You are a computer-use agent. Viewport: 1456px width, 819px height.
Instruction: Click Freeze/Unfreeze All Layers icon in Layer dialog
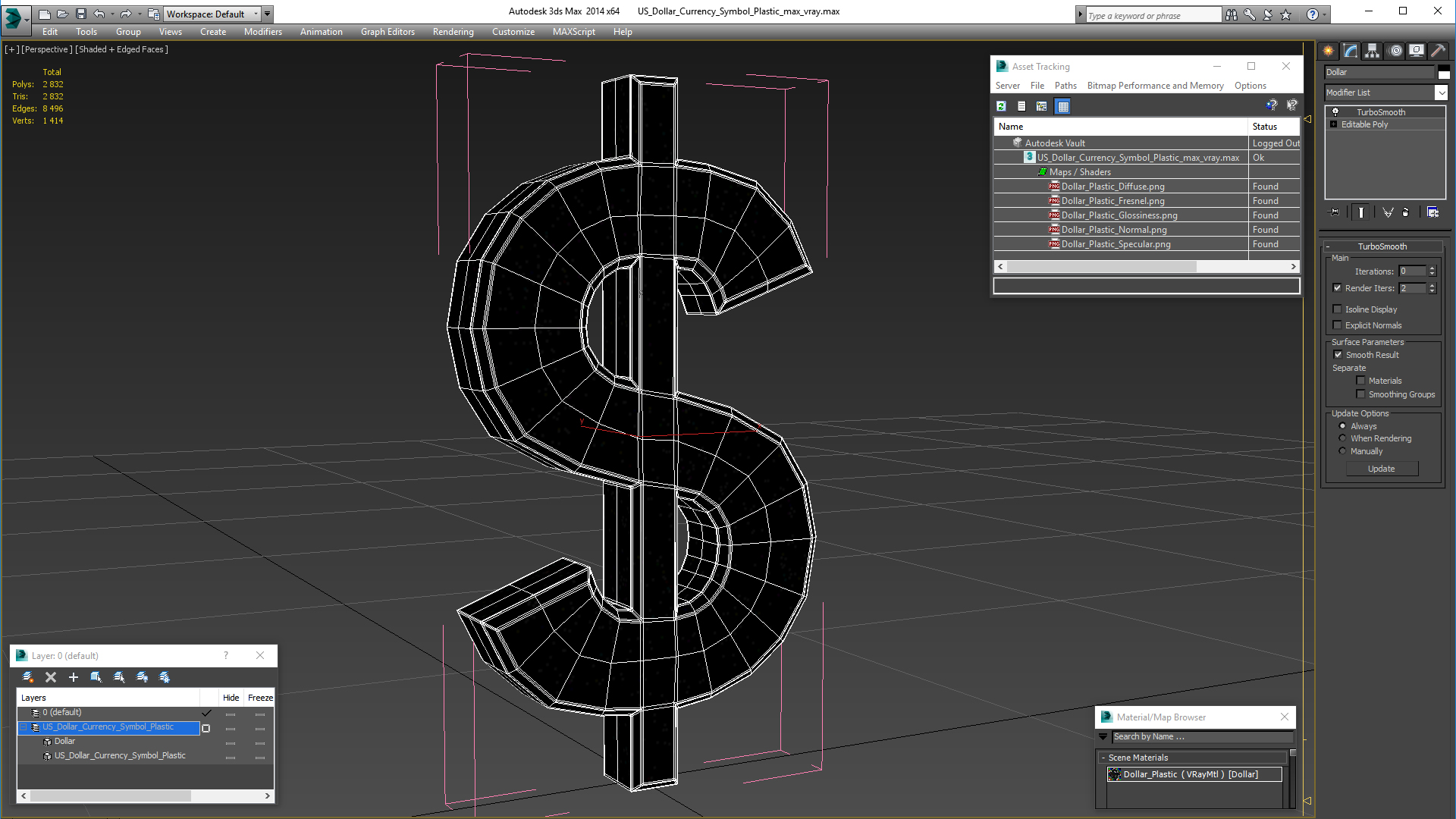pos(165,677)
